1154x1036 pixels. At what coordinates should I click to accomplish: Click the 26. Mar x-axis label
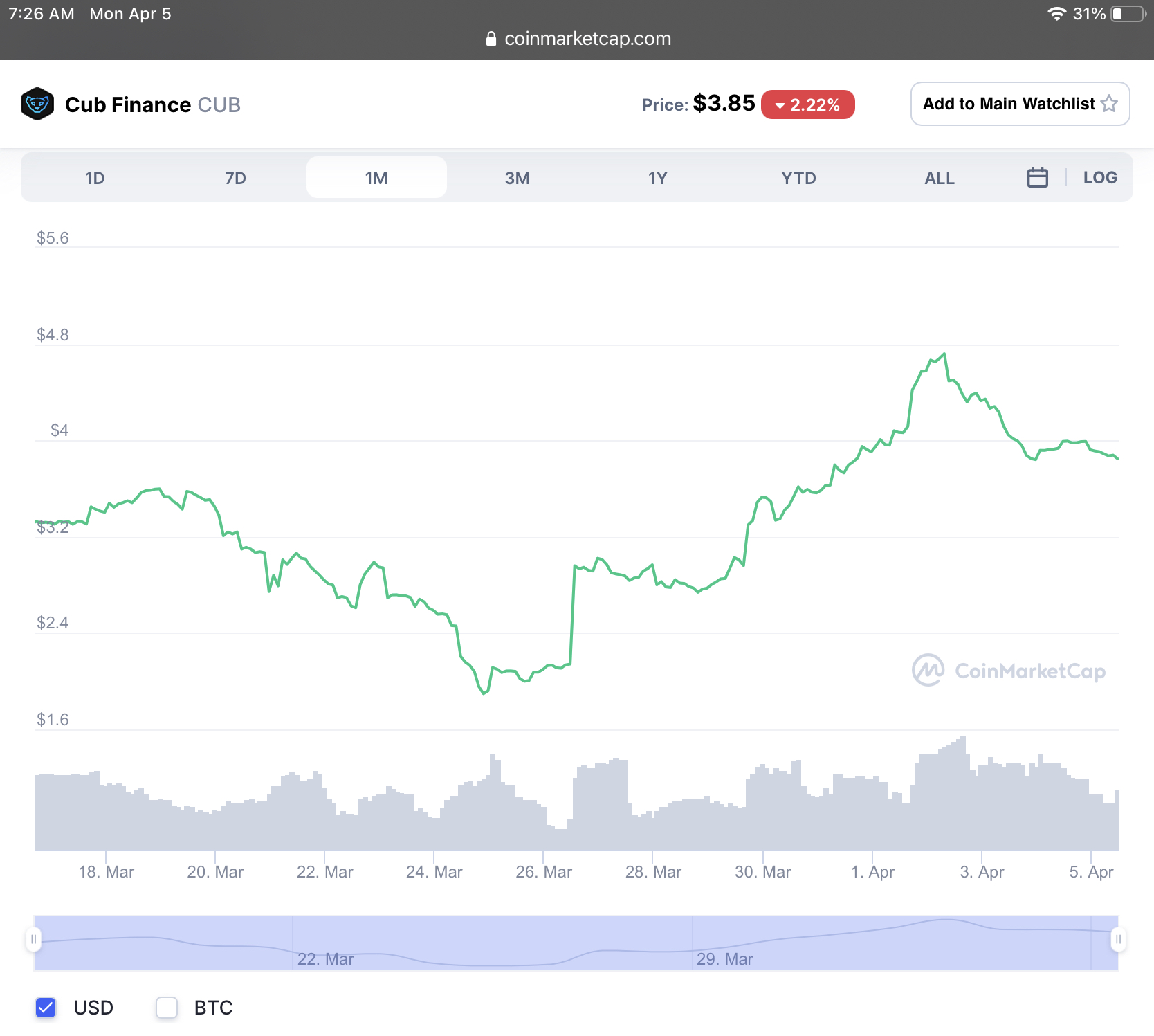[544, 872]
